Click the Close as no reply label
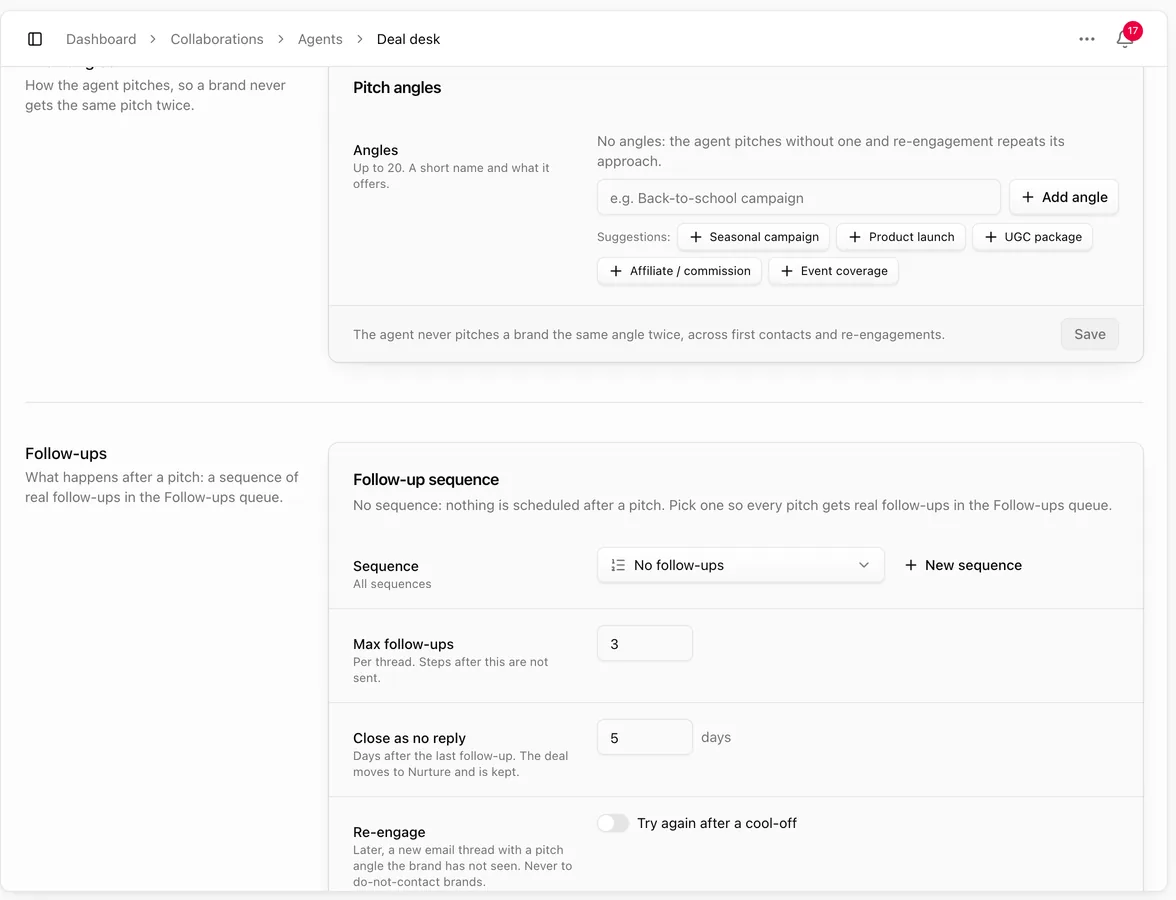This screenshot has height=900, width=1176. [410, 738]
